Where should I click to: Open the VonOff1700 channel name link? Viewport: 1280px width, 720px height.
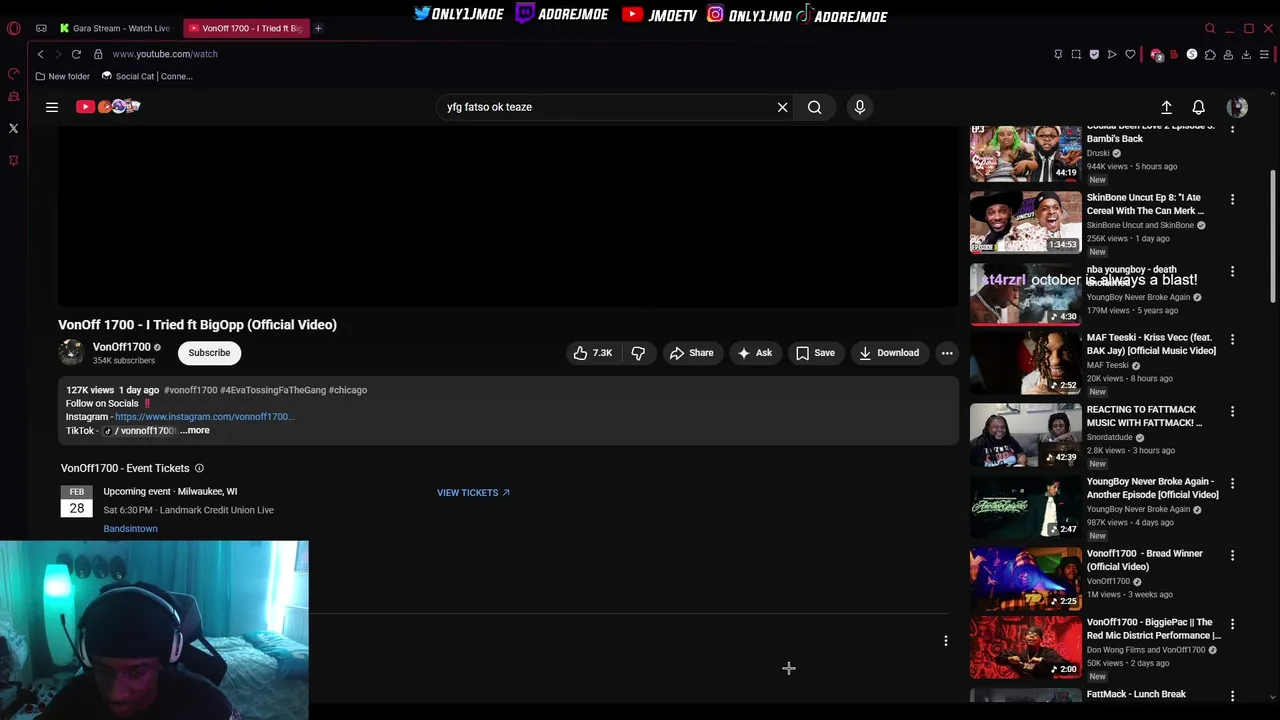[121, 347]
